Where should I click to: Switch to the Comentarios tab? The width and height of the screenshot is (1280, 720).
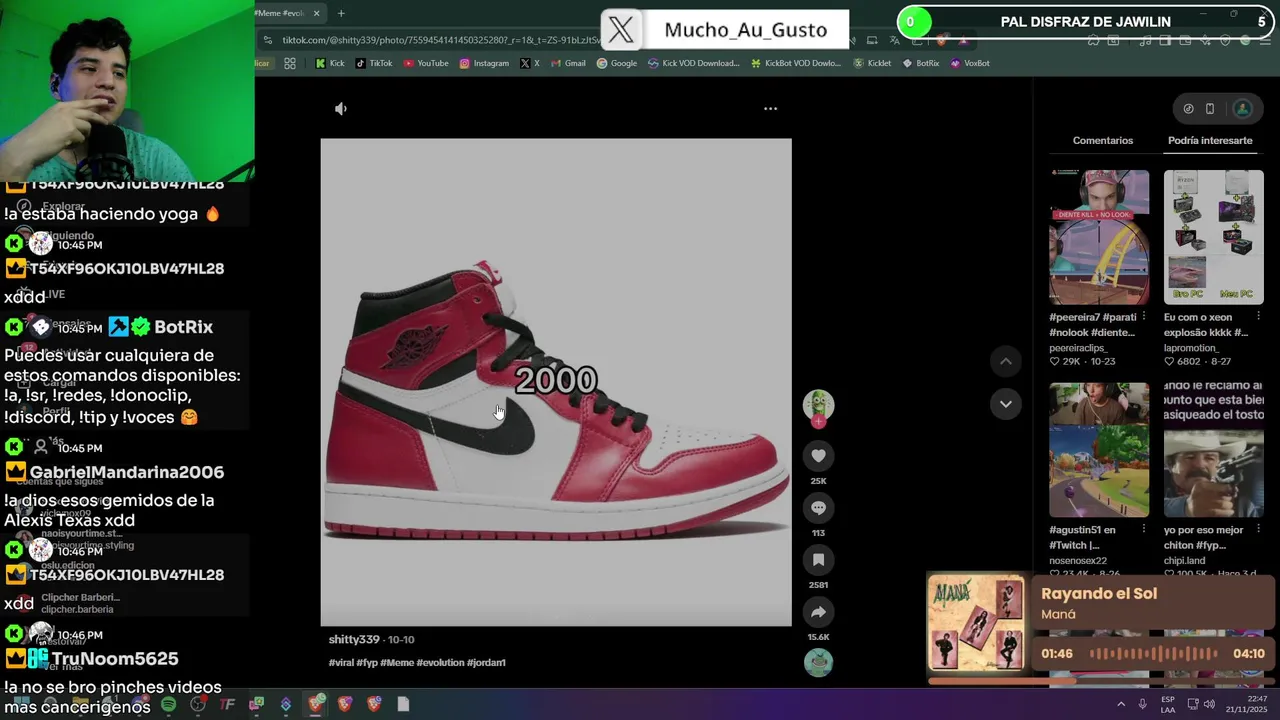click(x=1103, y=140)
